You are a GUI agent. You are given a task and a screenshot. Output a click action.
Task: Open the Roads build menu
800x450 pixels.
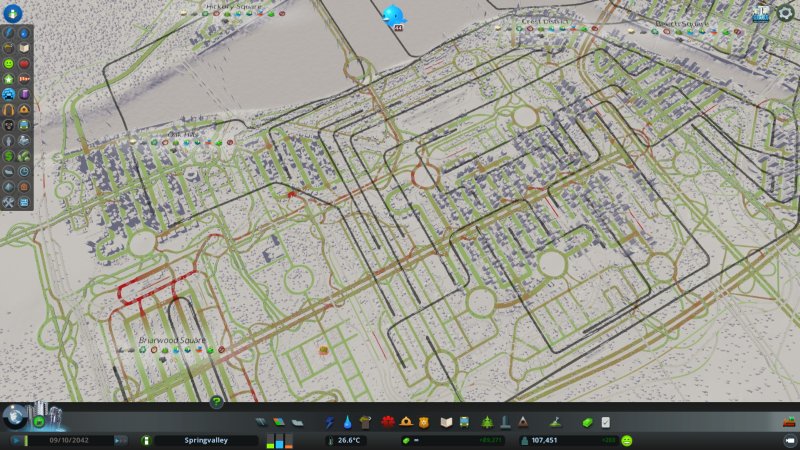261,422
